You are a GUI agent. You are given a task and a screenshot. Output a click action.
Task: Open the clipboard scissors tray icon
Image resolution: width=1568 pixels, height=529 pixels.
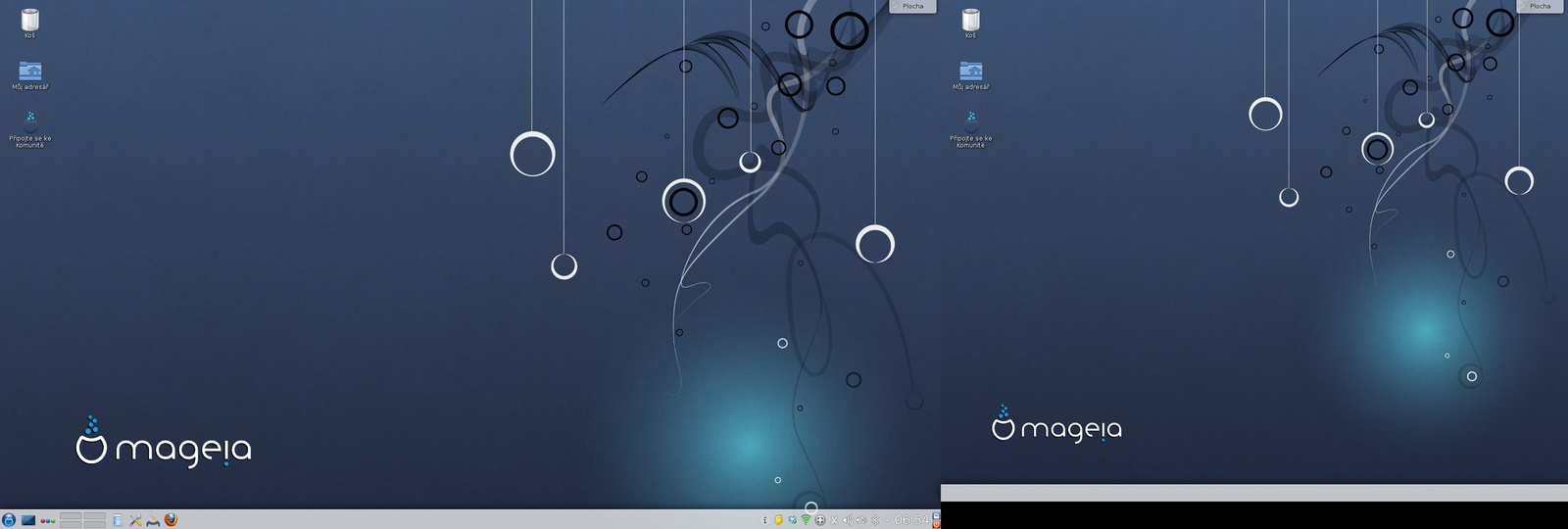pyautogui.click(x=834, y=520)
